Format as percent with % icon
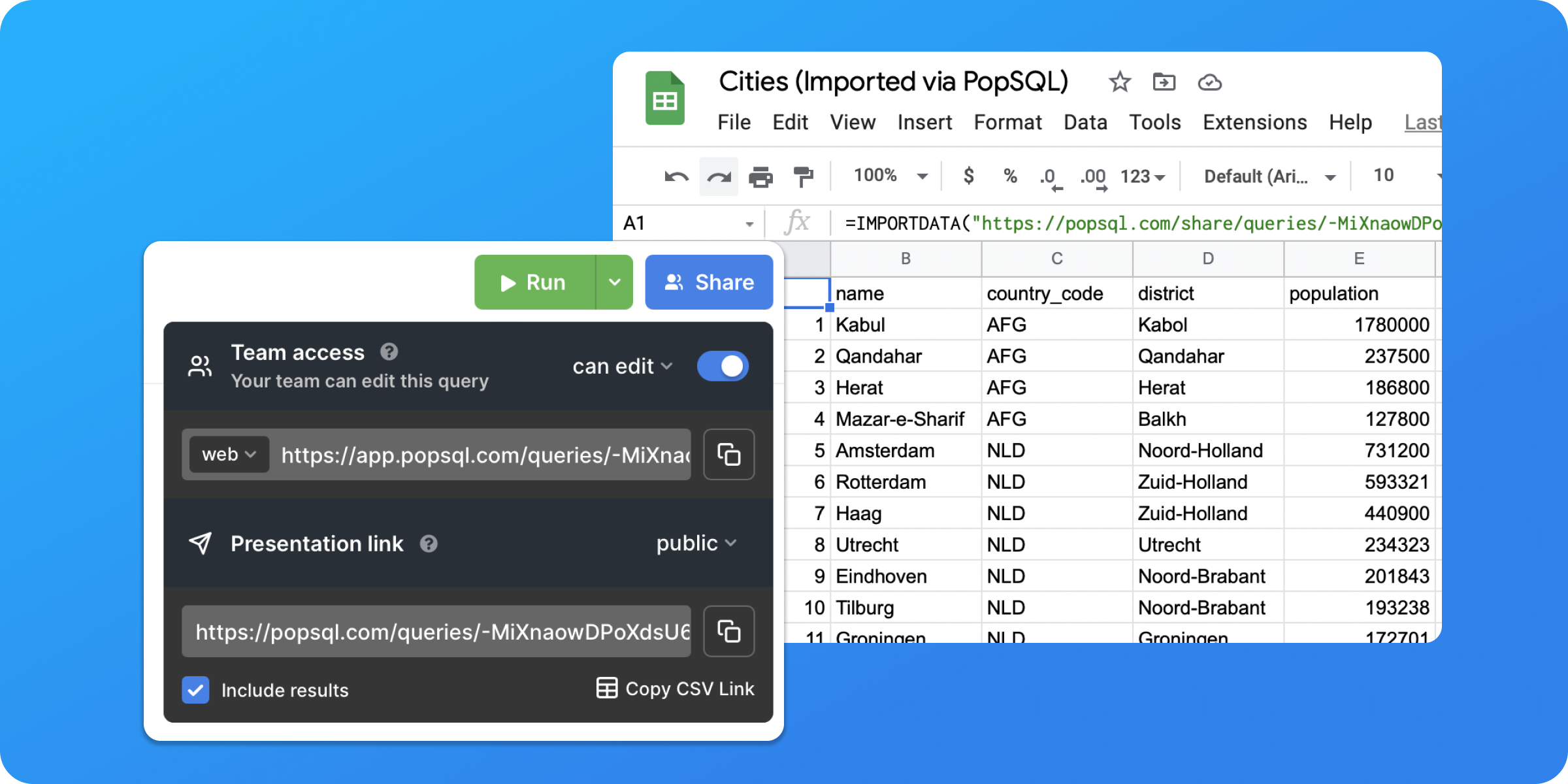The image size is (1568, 784). tap(1010, 176)
